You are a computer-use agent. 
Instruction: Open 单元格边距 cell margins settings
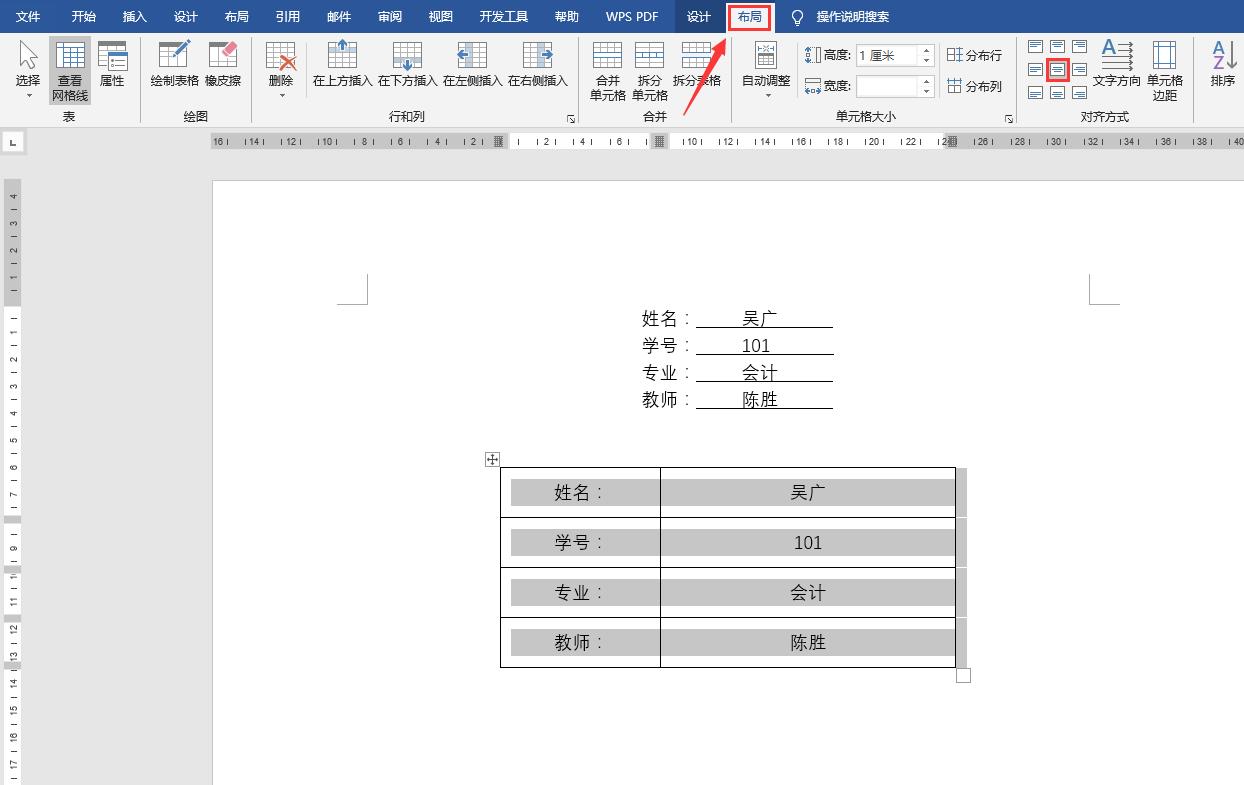click(x=1164, y=68)
